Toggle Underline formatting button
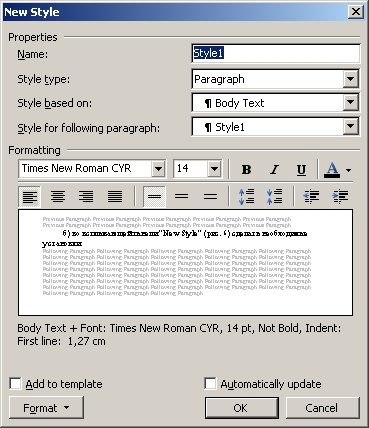The height and width of the screenshot is (428, 369). pyautogui.click(x=301, y=170)
